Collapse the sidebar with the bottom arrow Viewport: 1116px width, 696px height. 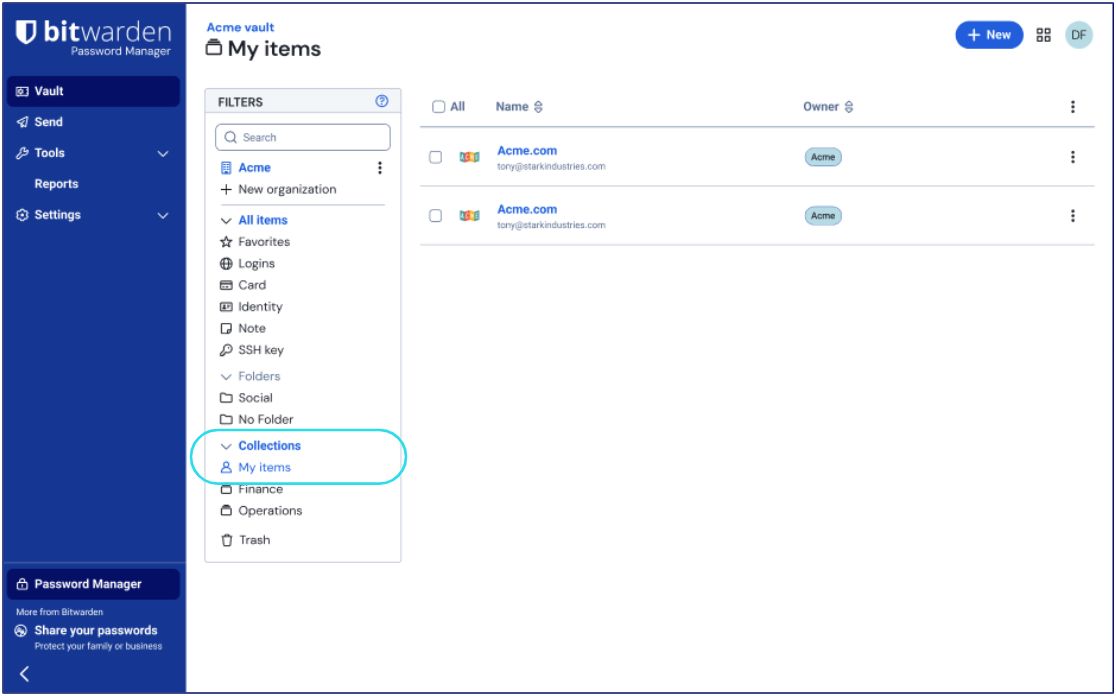click(25, 673)
